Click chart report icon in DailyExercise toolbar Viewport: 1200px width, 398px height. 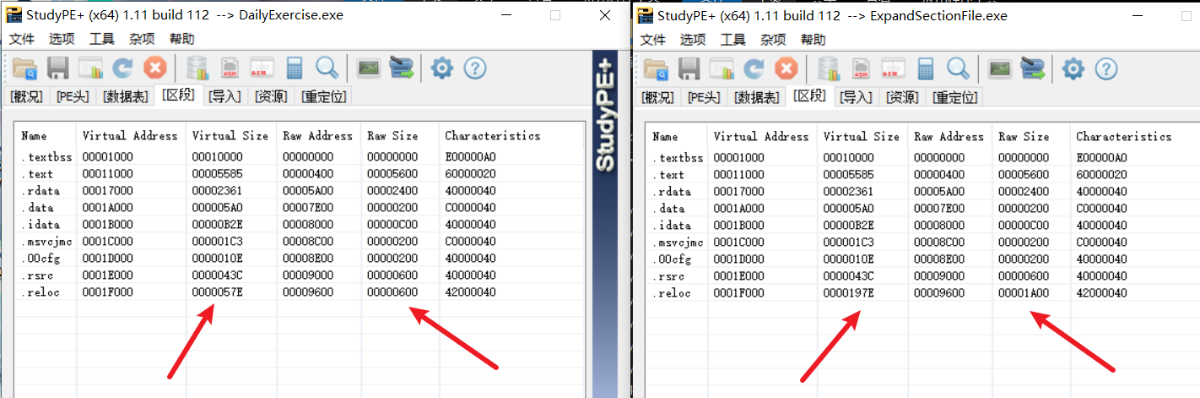90,68
